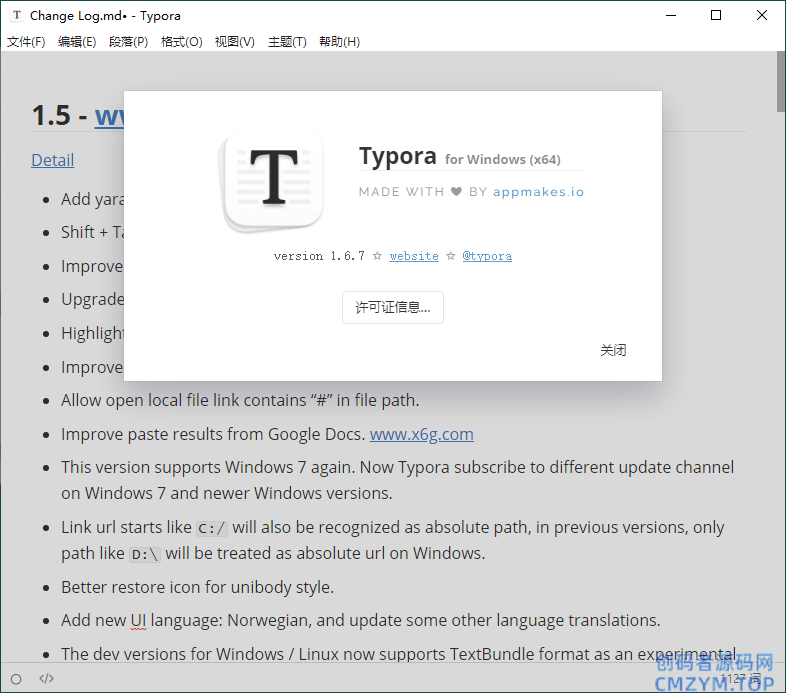This screenshot has height=693, width=786.
Task: Open the 主题(T) menu
Action: [x=287, y=42]
